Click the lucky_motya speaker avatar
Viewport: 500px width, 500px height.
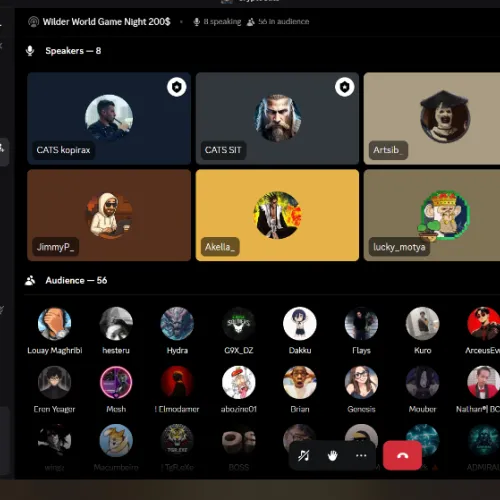445,215
